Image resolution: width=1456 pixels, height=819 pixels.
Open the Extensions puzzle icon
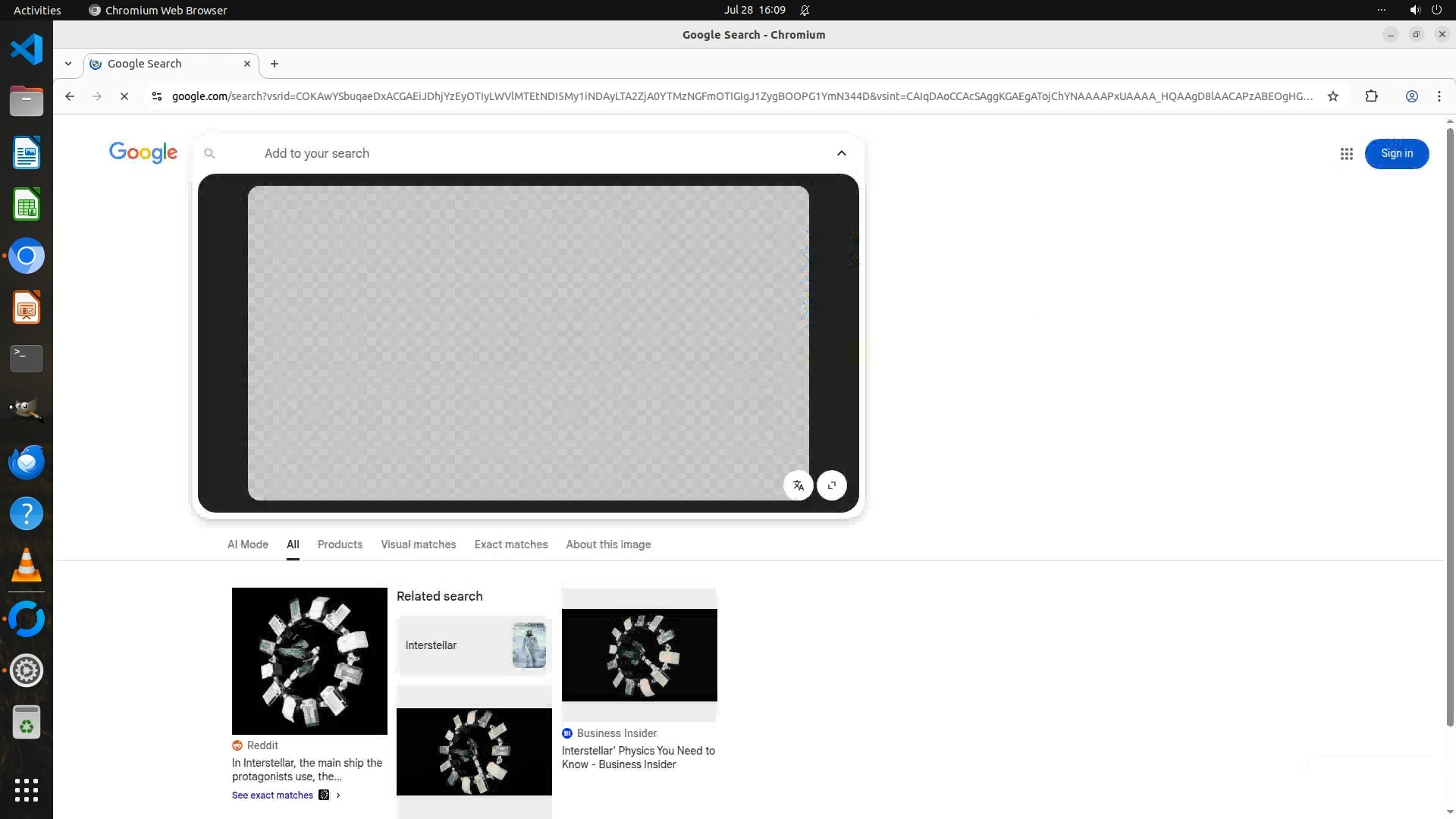tap(1371, 96)
